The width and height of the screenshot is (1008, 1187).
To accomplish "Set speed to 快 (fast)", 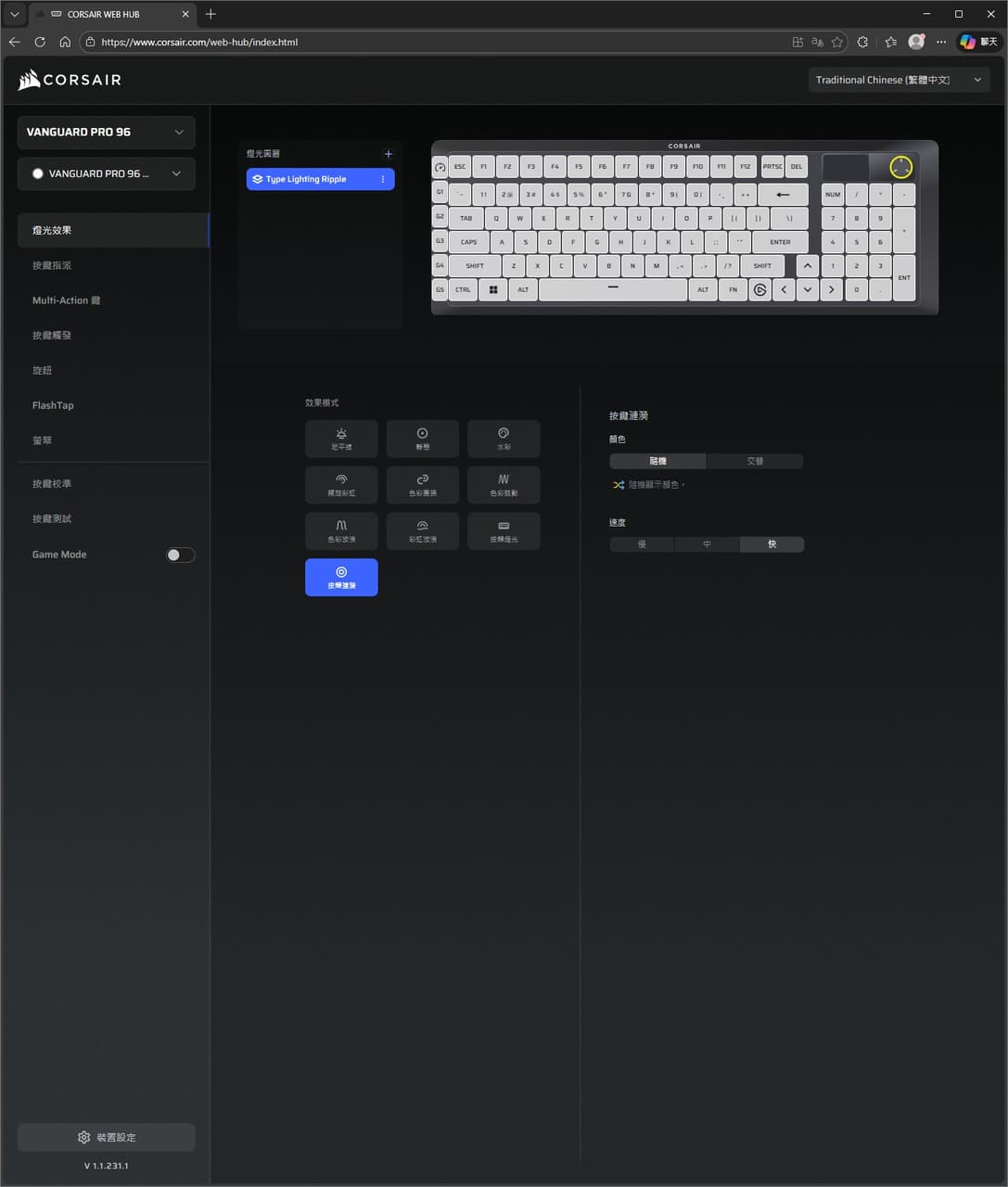I will point(772,544).
